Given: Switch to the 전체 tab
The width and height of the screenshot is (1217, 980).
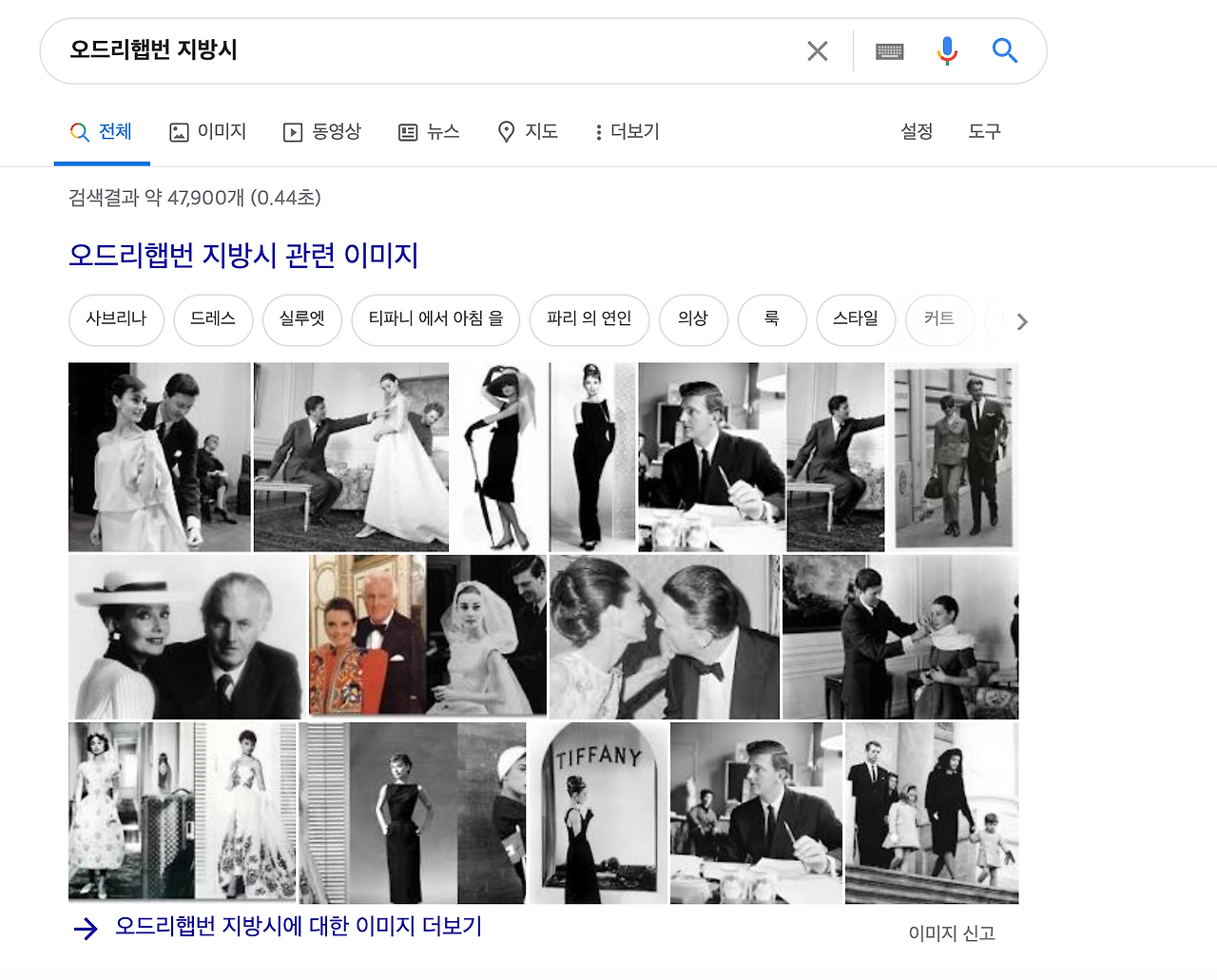Looking at the screenshot, I should 102,132.
